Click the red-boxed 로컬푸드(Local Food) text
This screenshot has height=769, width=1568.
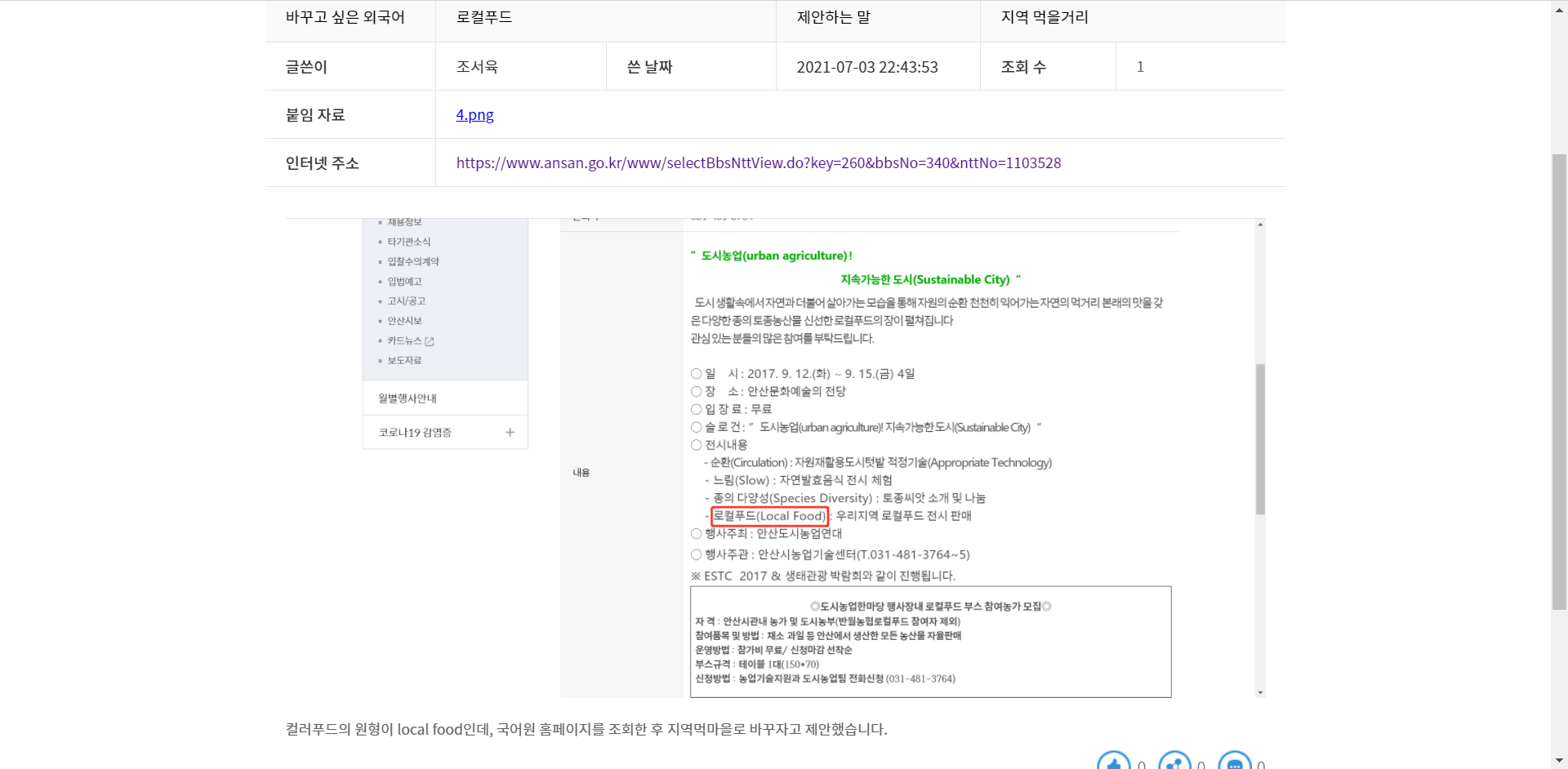click(769, 516)
